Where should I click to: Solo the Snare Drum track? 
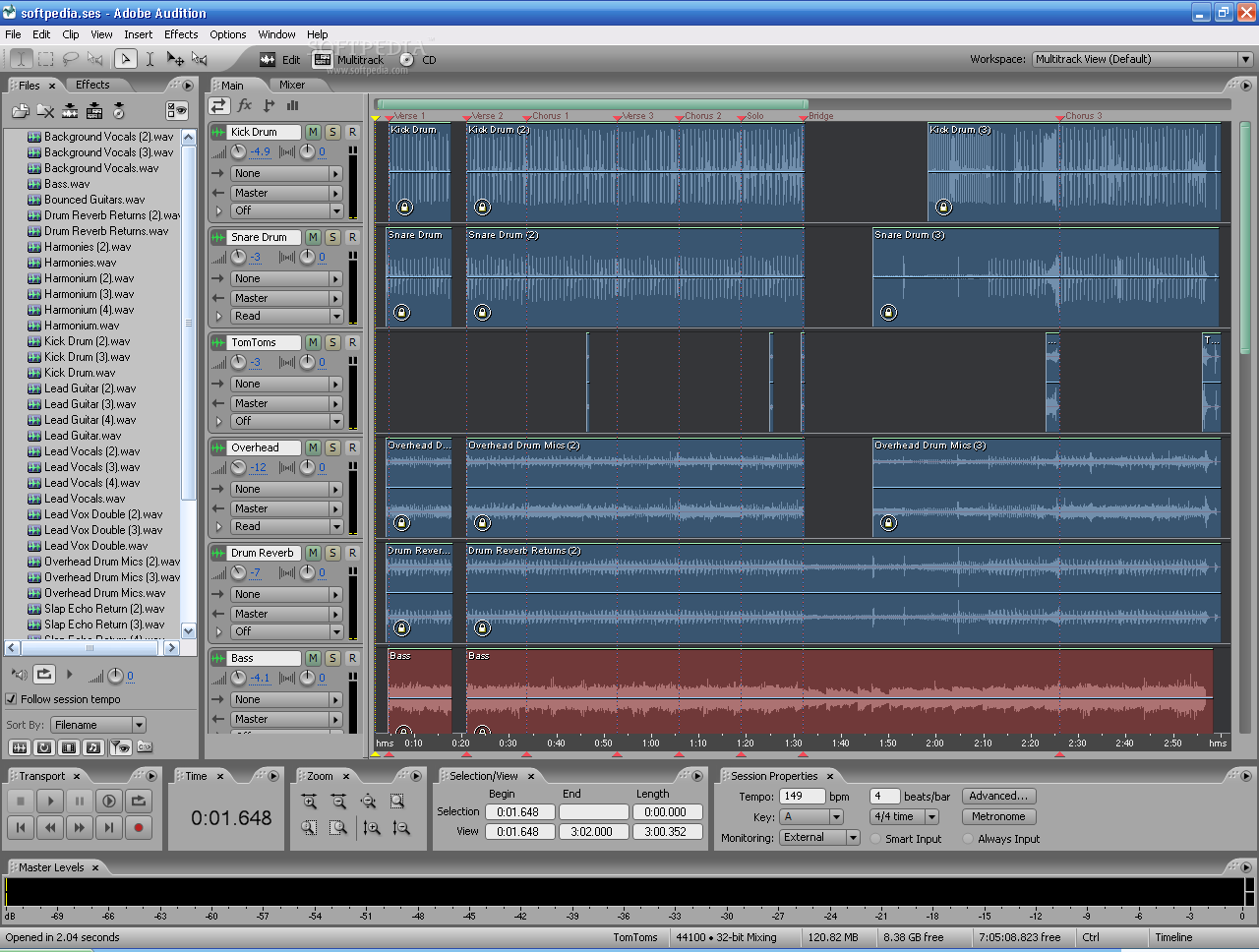pyautogui.click(x=332, y=237)
